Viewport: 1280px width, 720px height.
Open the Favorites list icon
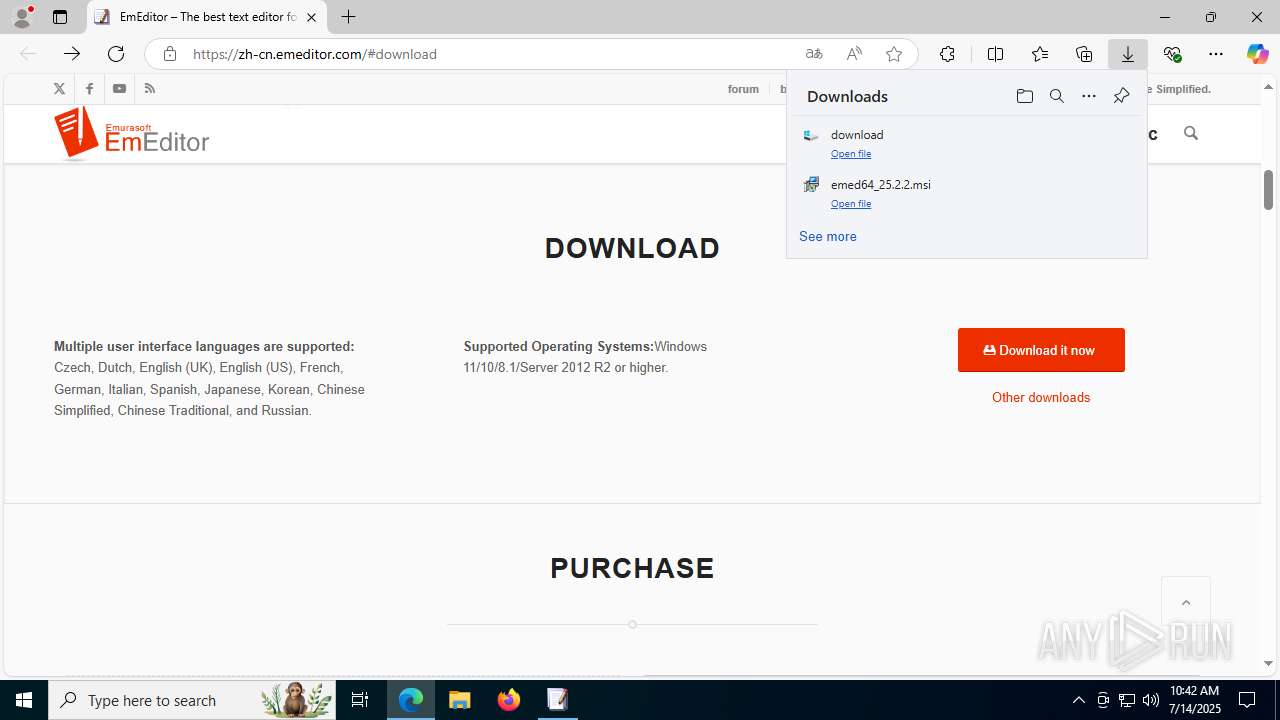[x=1040, y=54]
